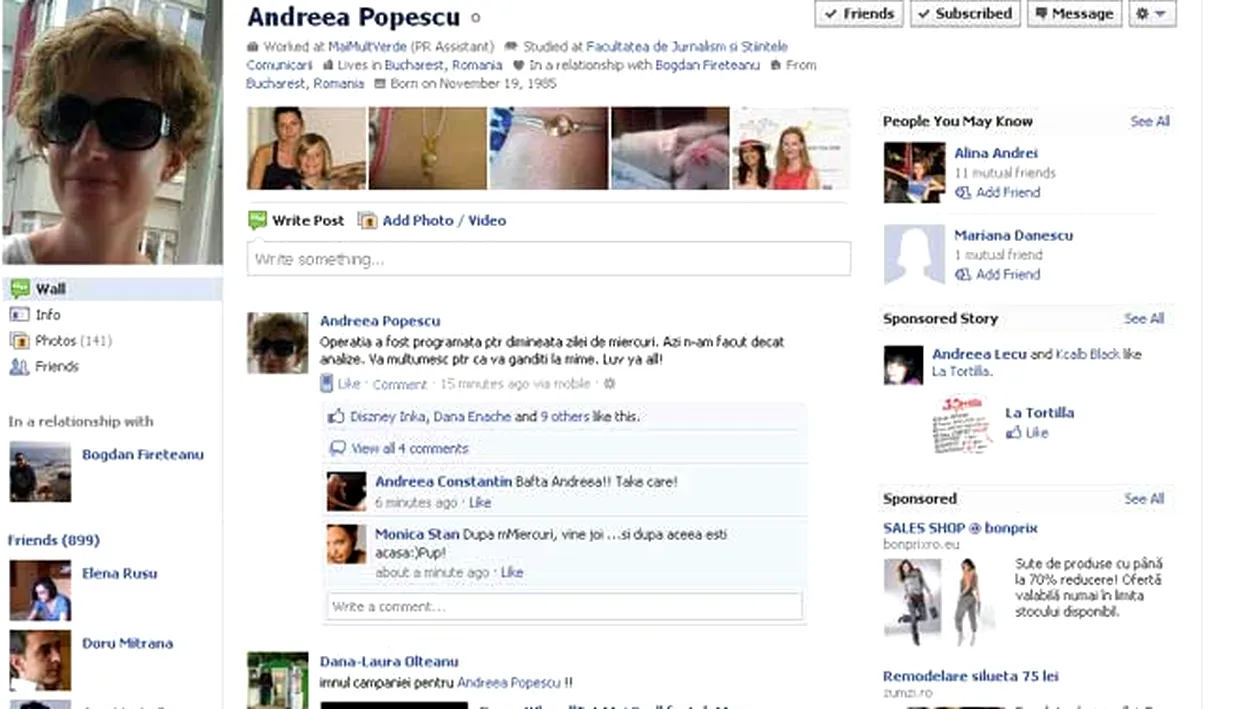
Task: Expand View all 4 comments
Action: point(409,448)
